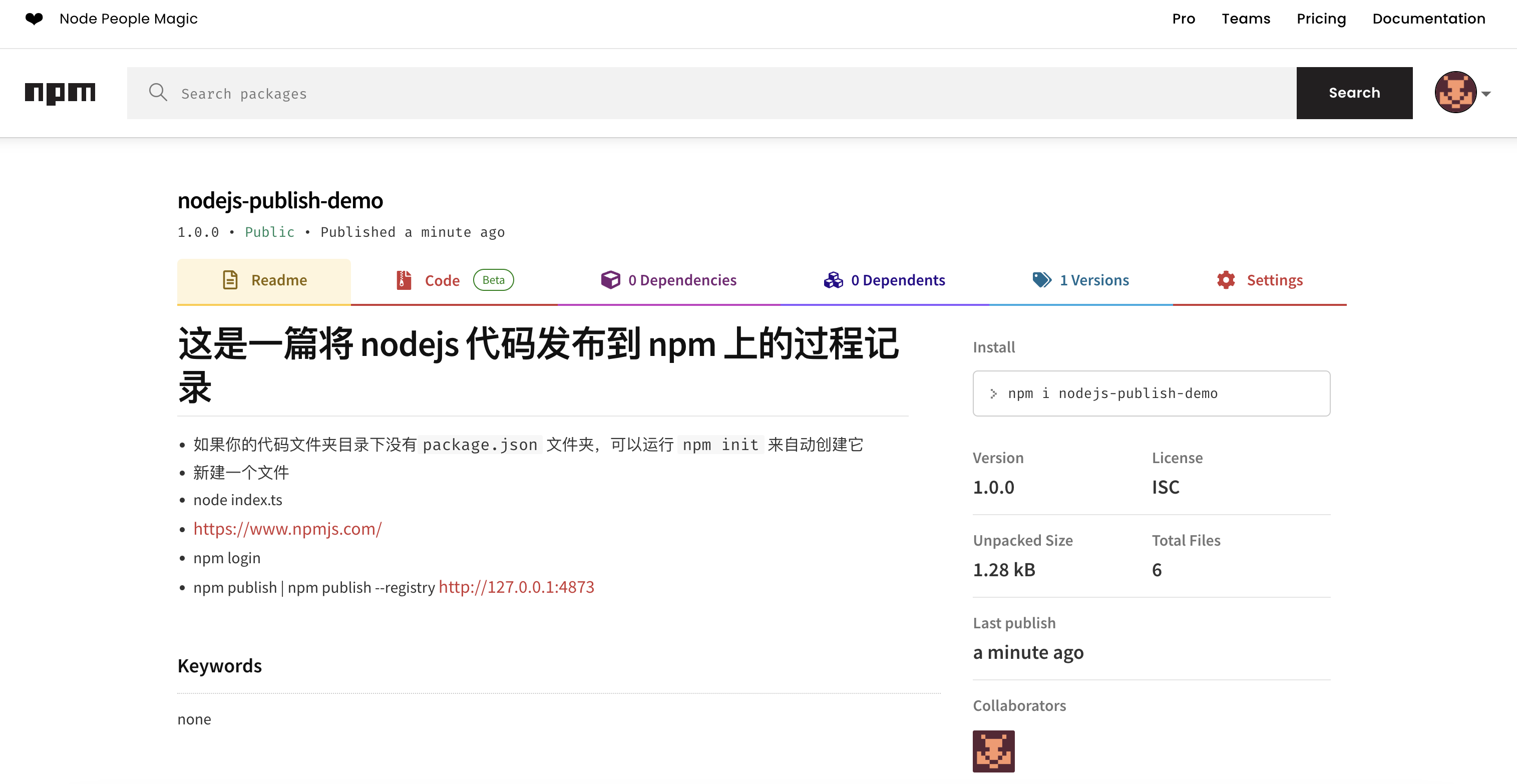Copy the npm i nodejs-publish-demo install command
1517x784 pixels.
(1151, 394)
